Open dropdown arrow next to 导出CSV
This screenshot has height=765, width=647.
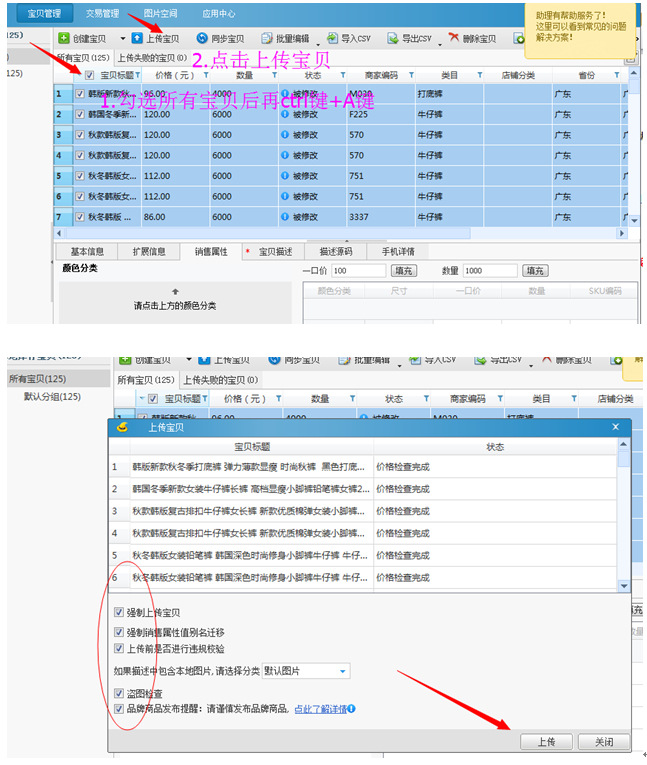(x=440, y=44)
